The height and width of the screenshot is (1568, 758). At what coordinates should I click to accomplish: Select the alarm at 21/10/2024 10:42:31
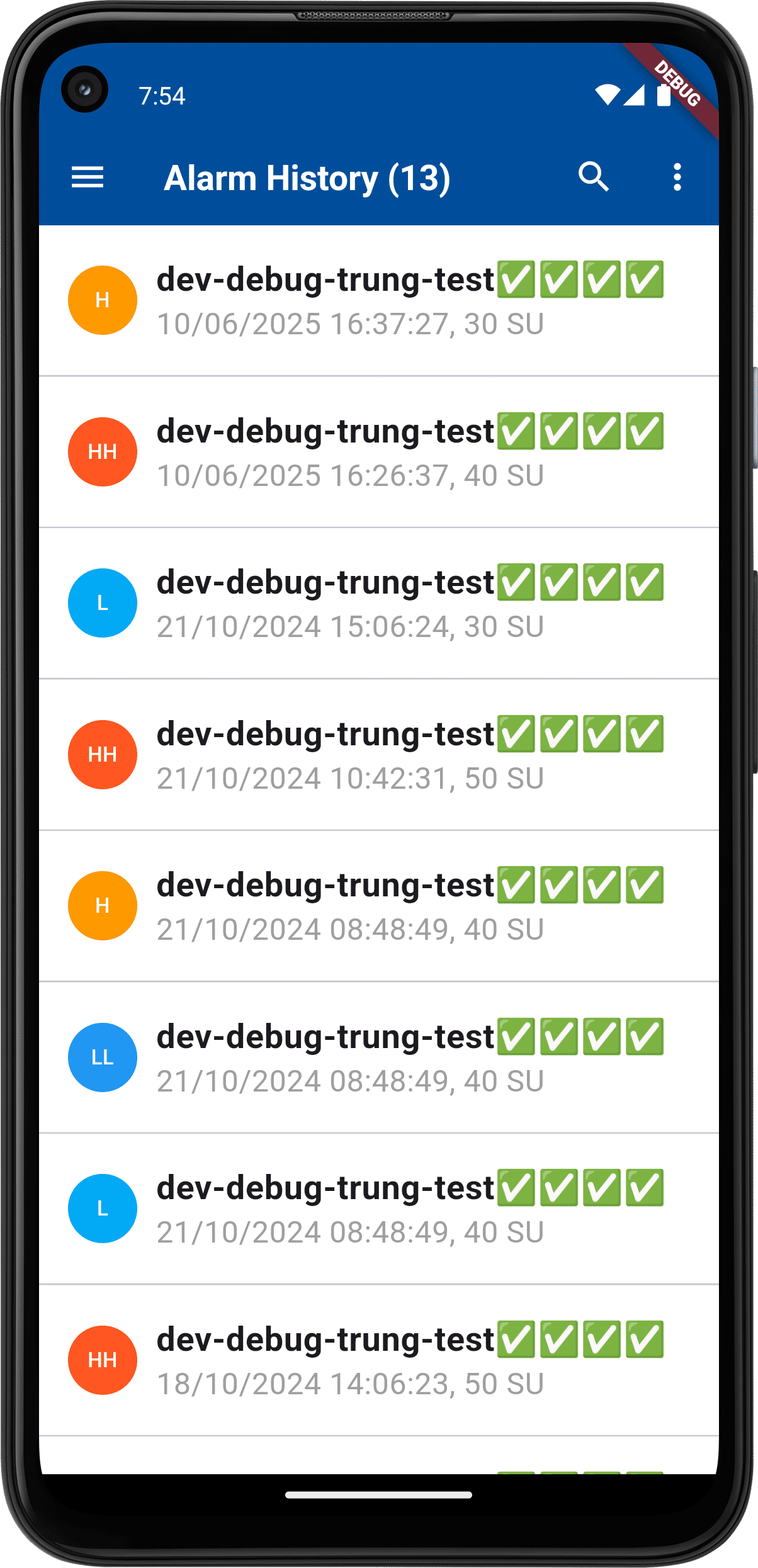(x=379, y=755)
